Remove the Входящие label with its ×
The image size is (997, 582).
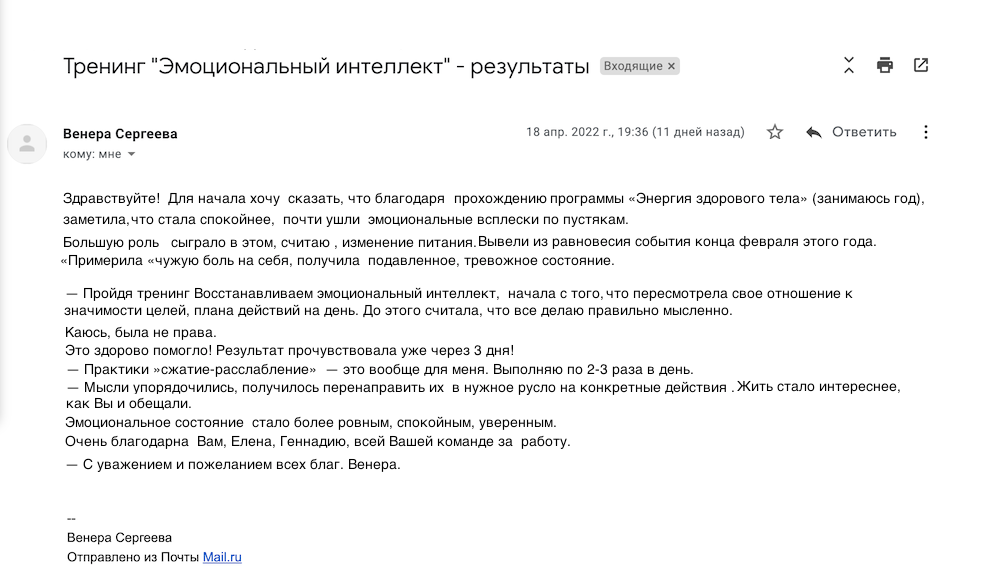pyautogui.click(x=671, y=66)
